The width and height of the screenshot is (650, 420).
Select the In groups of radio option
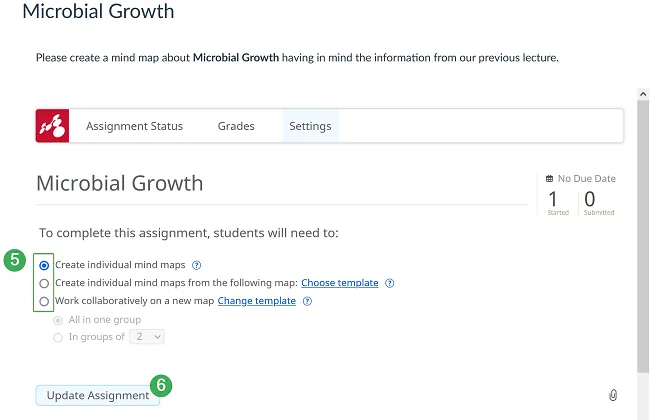point(58,337)
